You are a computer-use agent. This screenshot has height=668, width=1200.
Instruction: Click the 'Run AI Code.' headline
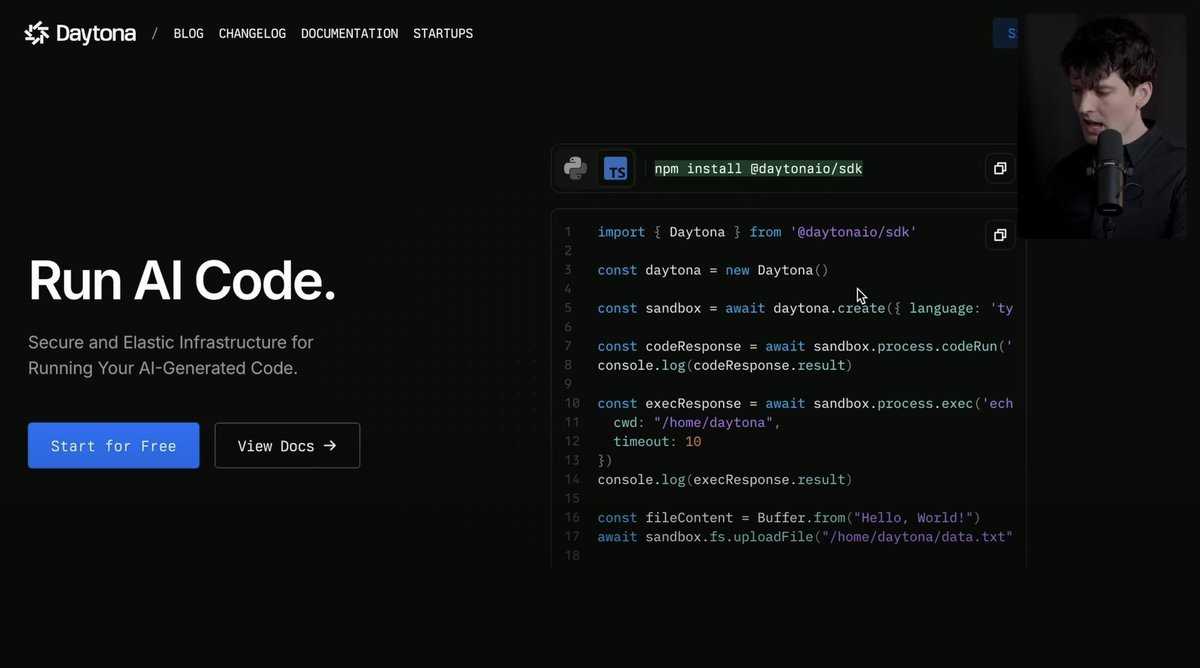click(182, 281)
